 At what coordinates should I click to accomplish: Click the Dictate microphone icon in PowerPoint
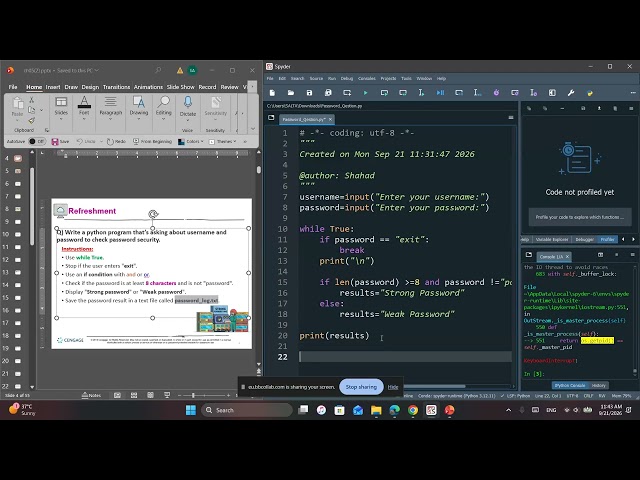[x=188, y=102]
